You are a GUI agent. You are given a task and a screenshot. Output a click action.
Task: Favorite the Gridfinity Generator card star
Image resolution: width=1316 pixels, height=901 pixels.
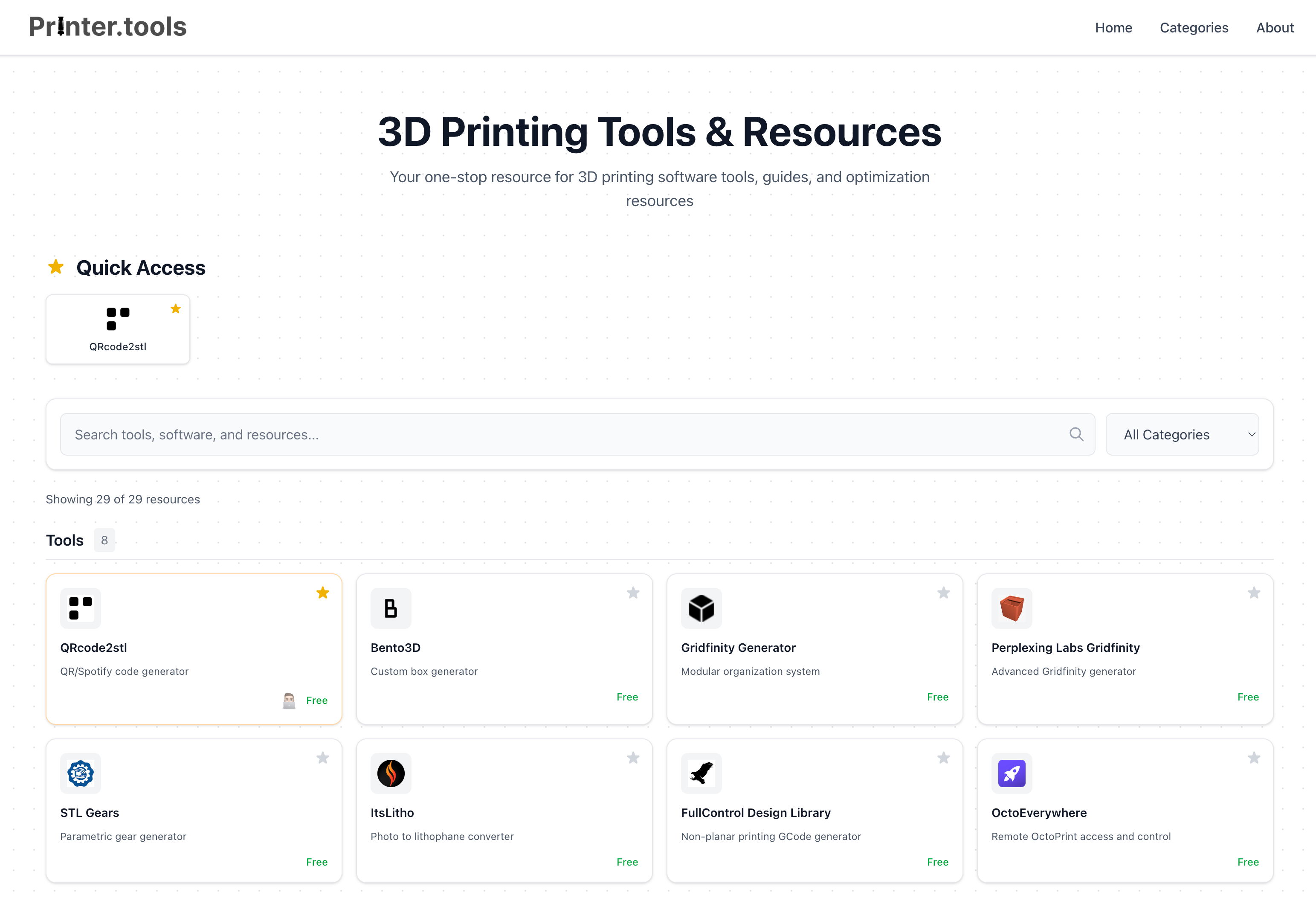coord(943,593)
